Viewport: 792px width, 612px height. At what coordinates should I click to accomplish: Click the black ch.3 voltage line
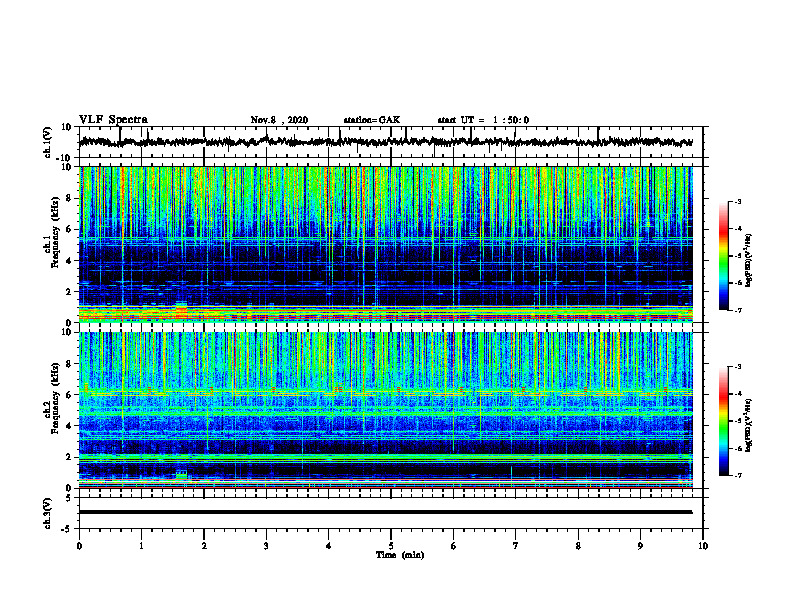385,512
